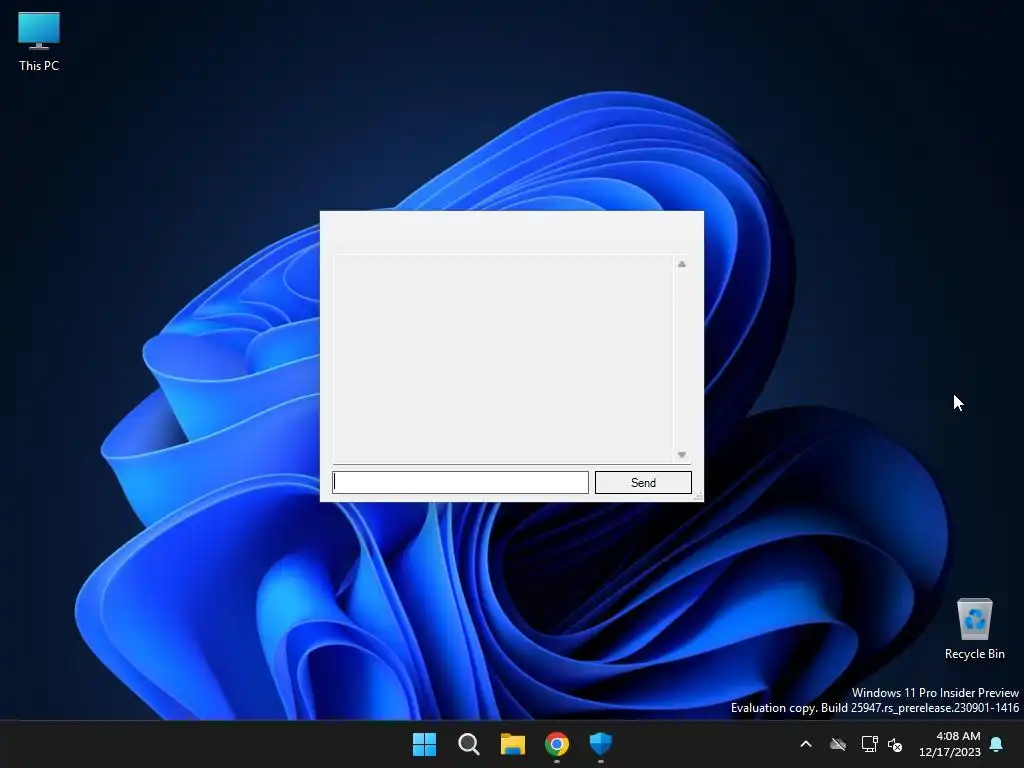Viewport: 1024px width, 768px height.
Task: Click the scroll down arrow in chat log
Action: tap(682, 455)
